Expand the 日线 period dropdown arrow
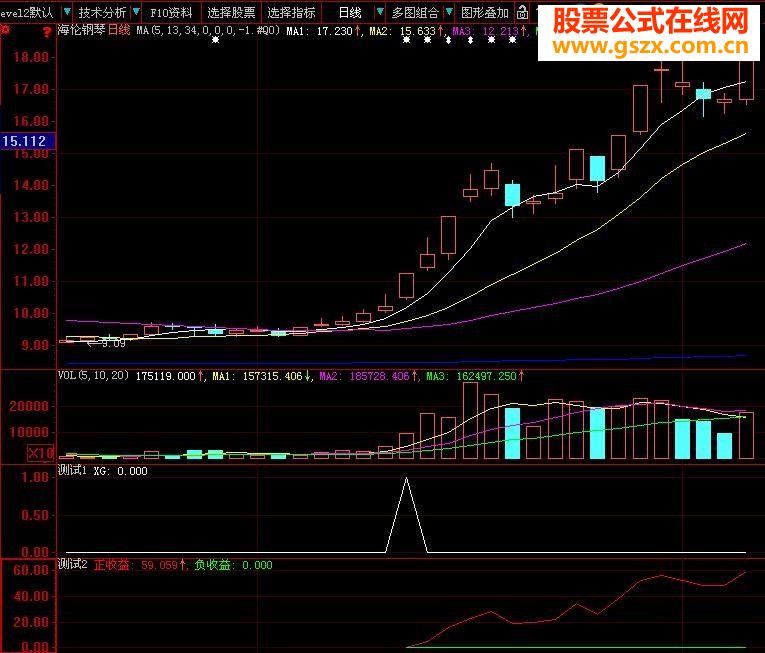The image size is (765, 653). click(379, 12)
